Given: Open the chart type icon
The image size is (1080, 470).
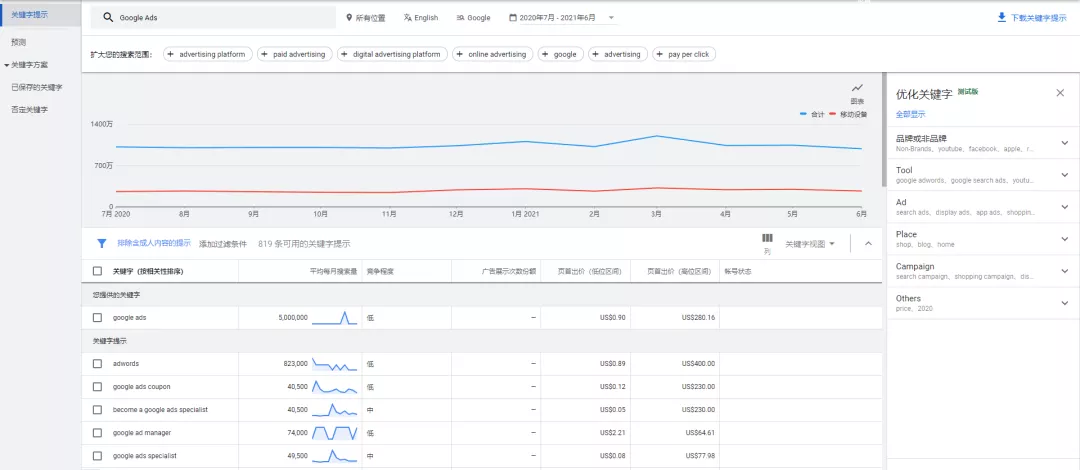Looking at the screenshot, I should (x=857, y=89).
